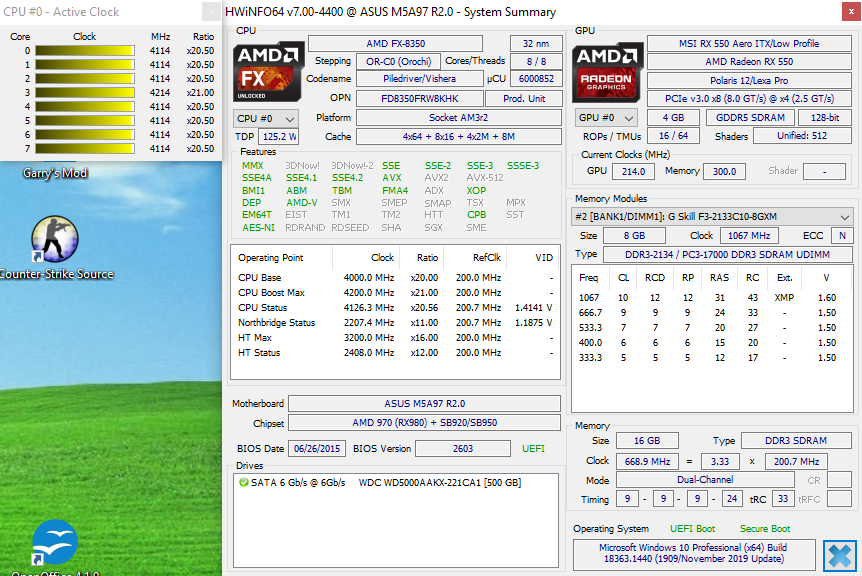The image size is (862, 576).
Task: Click the green UEFI label beside BIOS Version
Action: pyautogui.click(x=533, y=448)
